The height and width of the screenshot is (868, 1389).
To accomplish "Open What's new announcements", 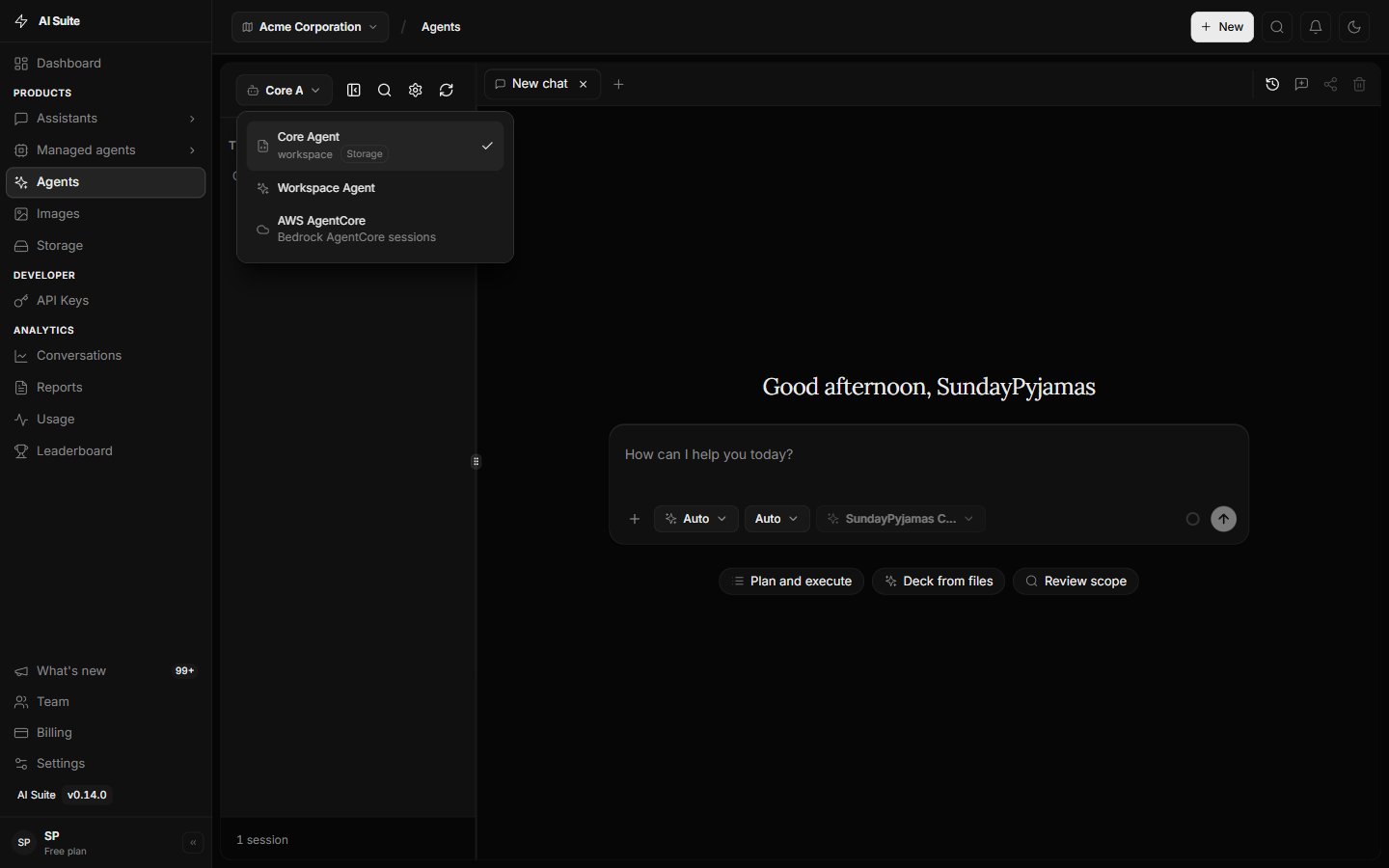I will pyautogui.click(x=106, y=671).
